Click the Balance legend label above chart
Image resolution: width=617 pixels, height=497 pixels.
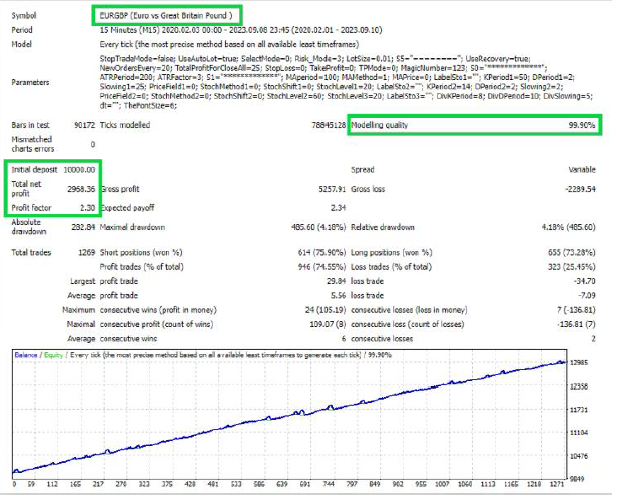[25, 354]
